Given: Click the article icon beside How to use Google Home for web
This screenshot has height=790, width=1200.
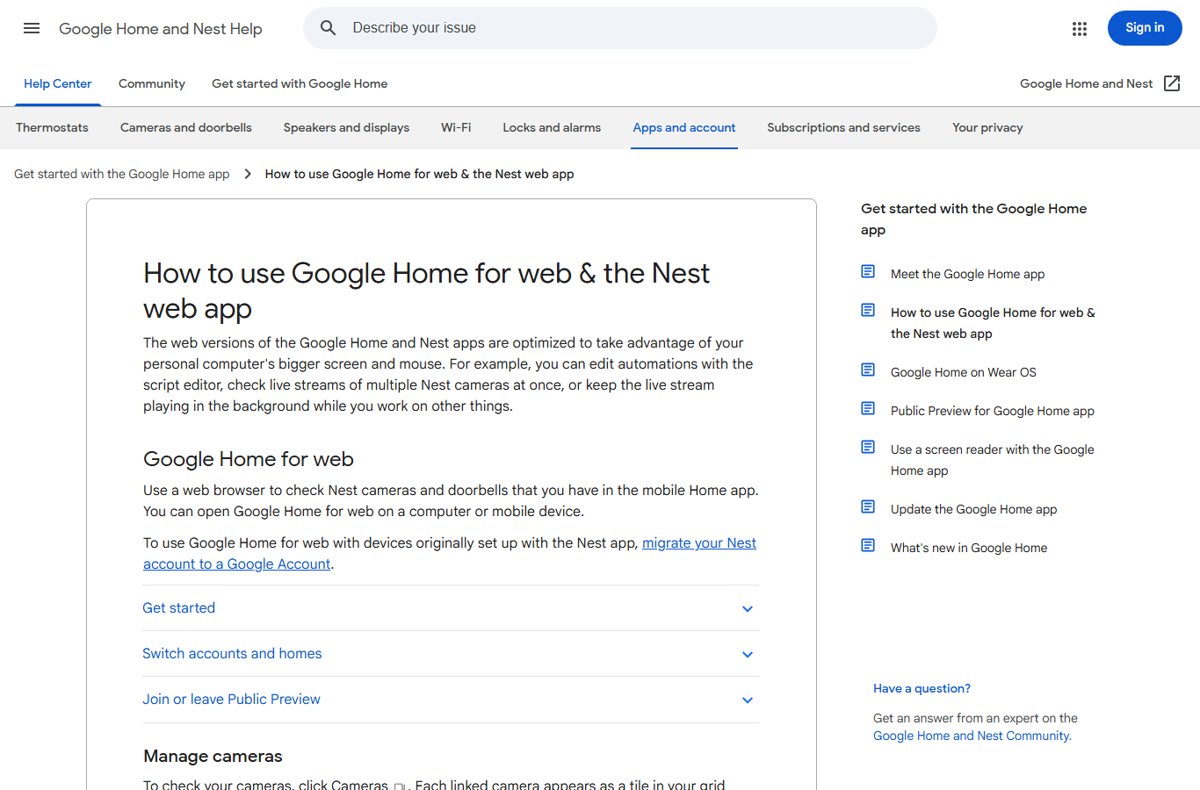Looking at the screenshot, I should 868,310.
